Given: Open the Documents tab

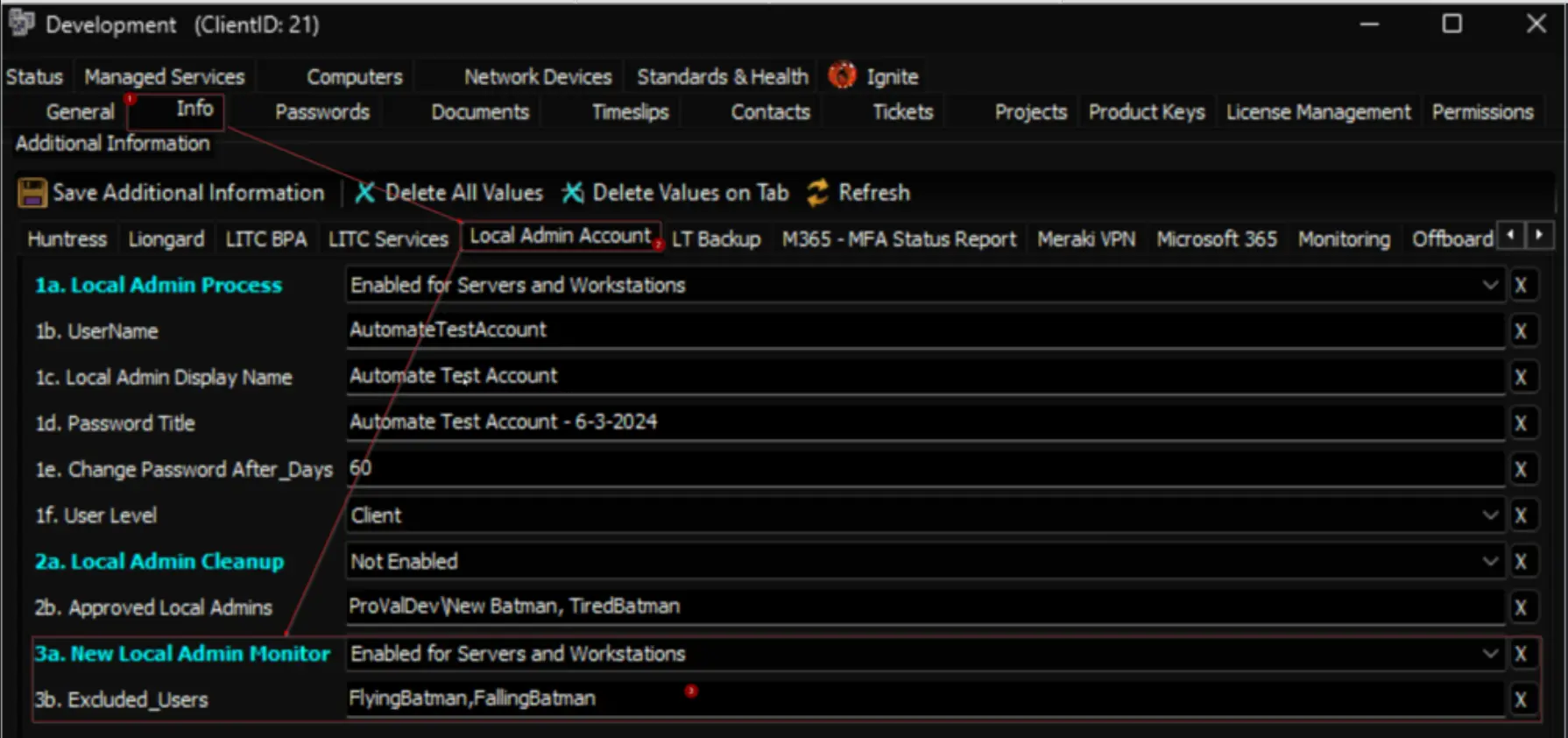Looking at the screenshot, I should [480, 112].
